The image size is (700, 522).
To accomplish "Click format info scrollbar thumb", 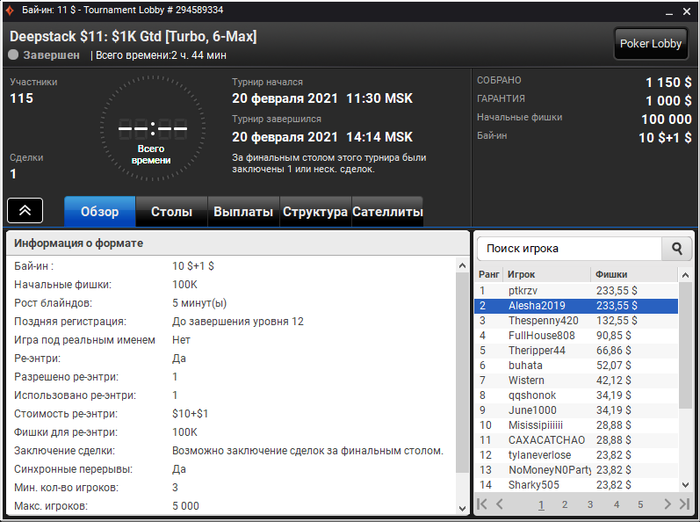I will pos(462,372).
